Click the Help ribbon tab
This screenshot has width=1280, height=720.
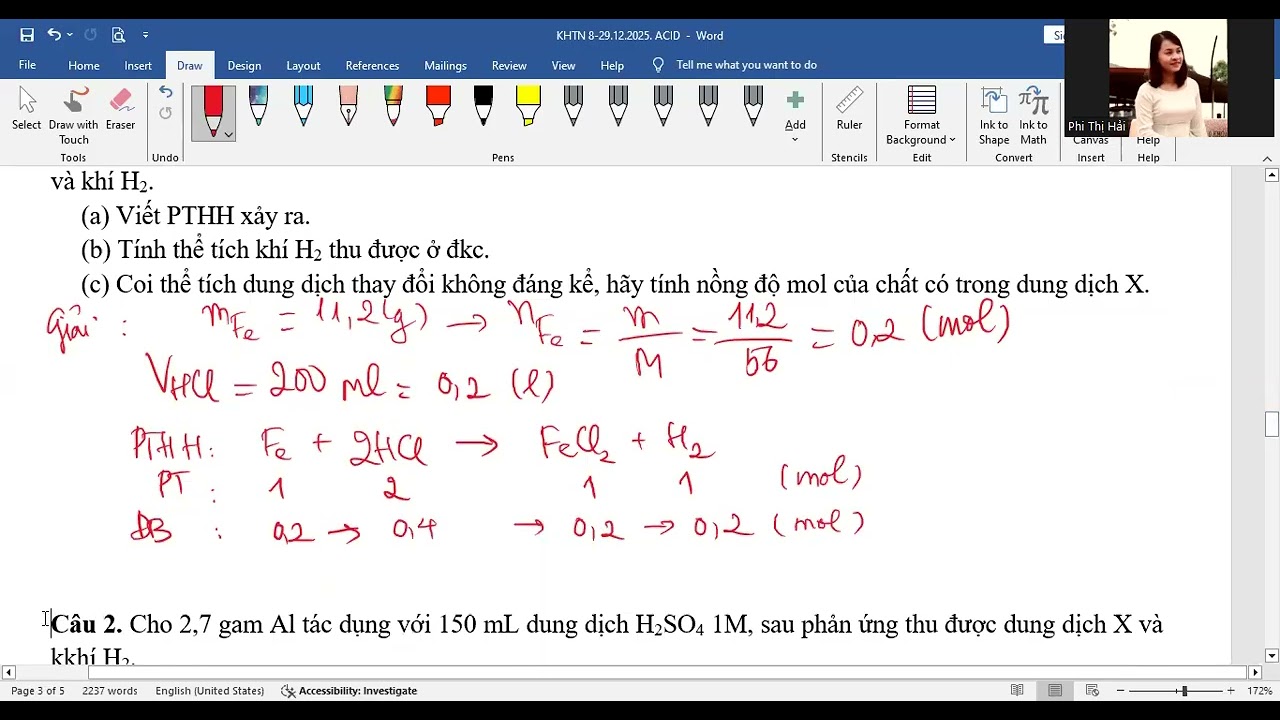tap(612, 65)
